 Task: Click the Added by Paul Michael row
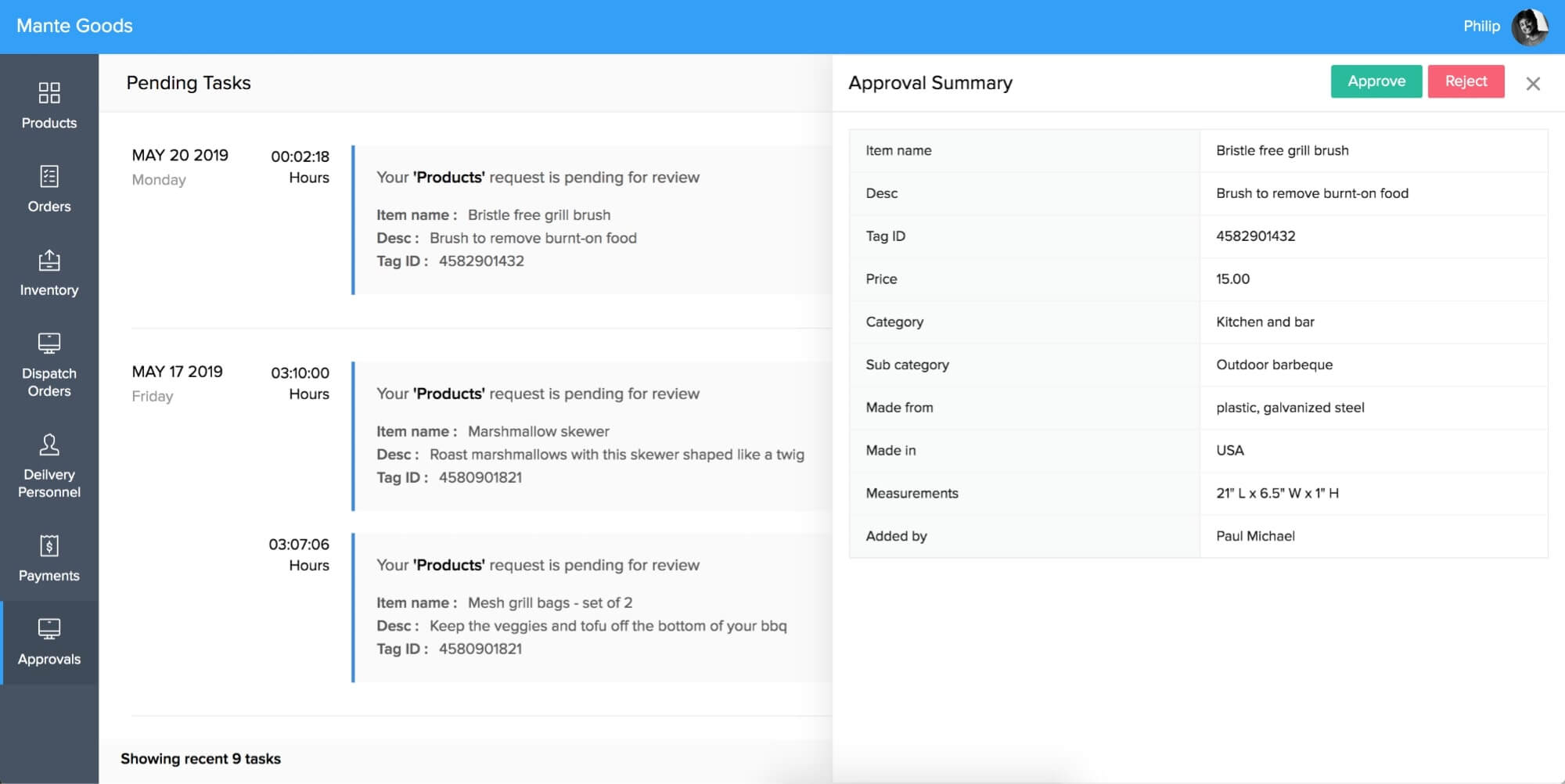point(1197,536)
